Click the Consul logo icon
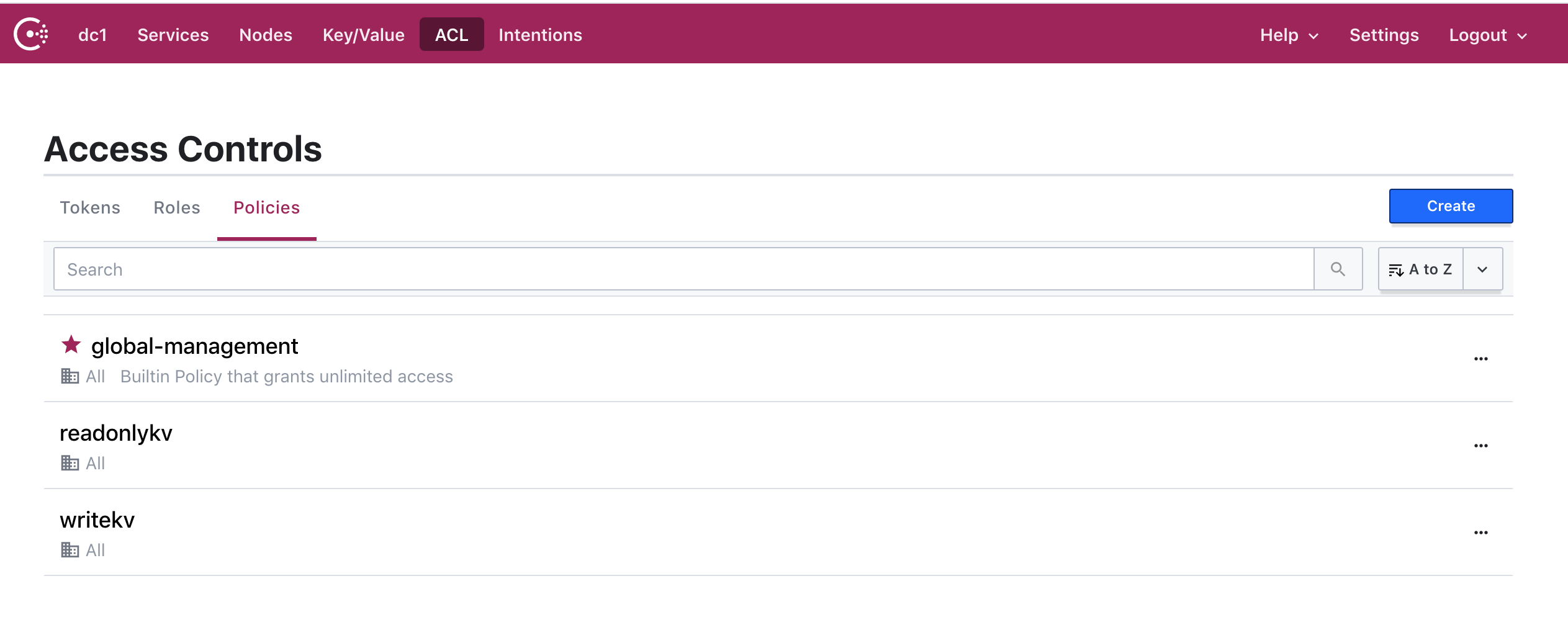1568x617 pixels. coord(31,35)
